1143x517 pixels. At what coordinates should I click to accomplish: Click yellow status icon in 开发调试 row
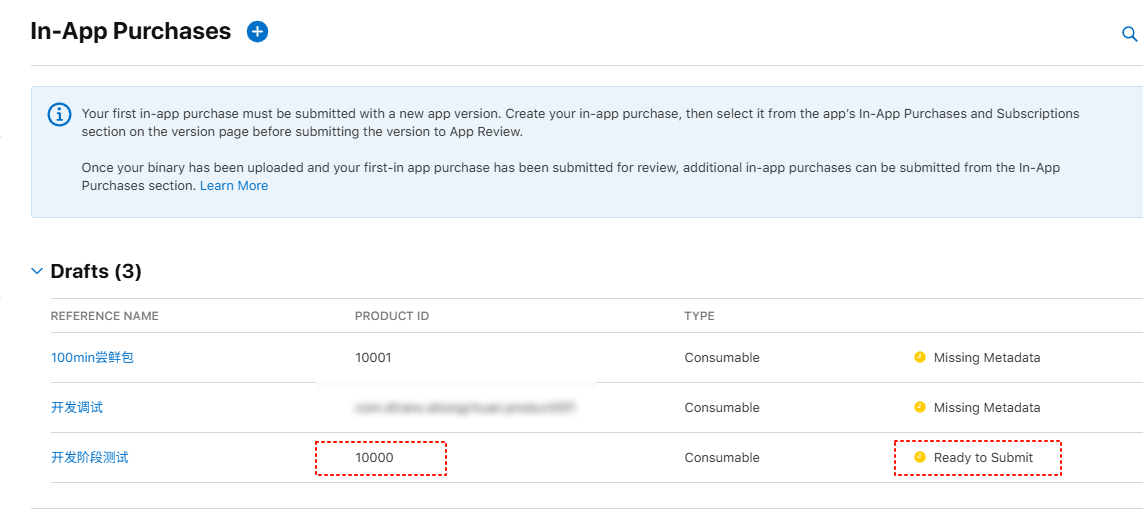tap(920, 407)
